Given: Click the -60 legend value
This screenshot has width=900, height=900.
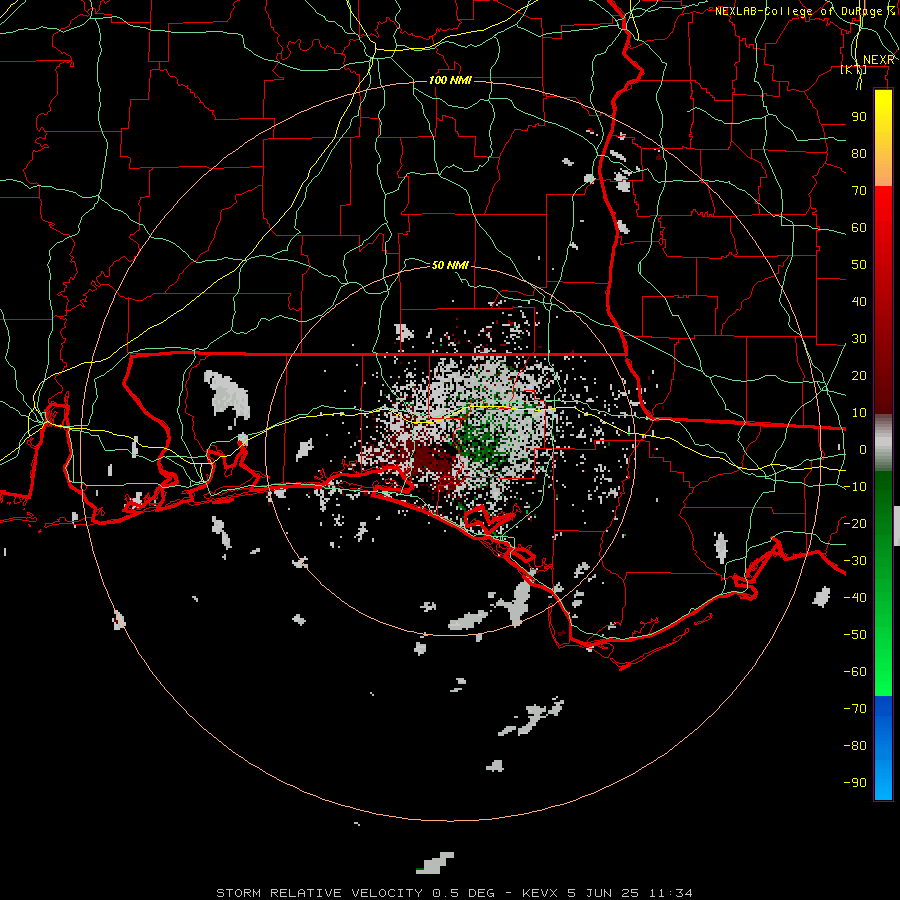Looking at the screenshot, I should (855, 672).
